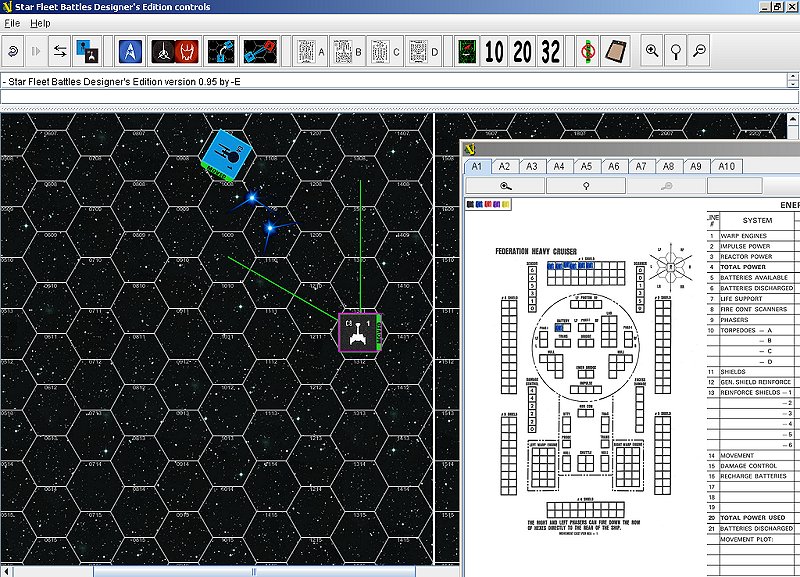Click the blue counter turning-arc map icon
This screenshot has width=800, height=577.
point(220,51)
